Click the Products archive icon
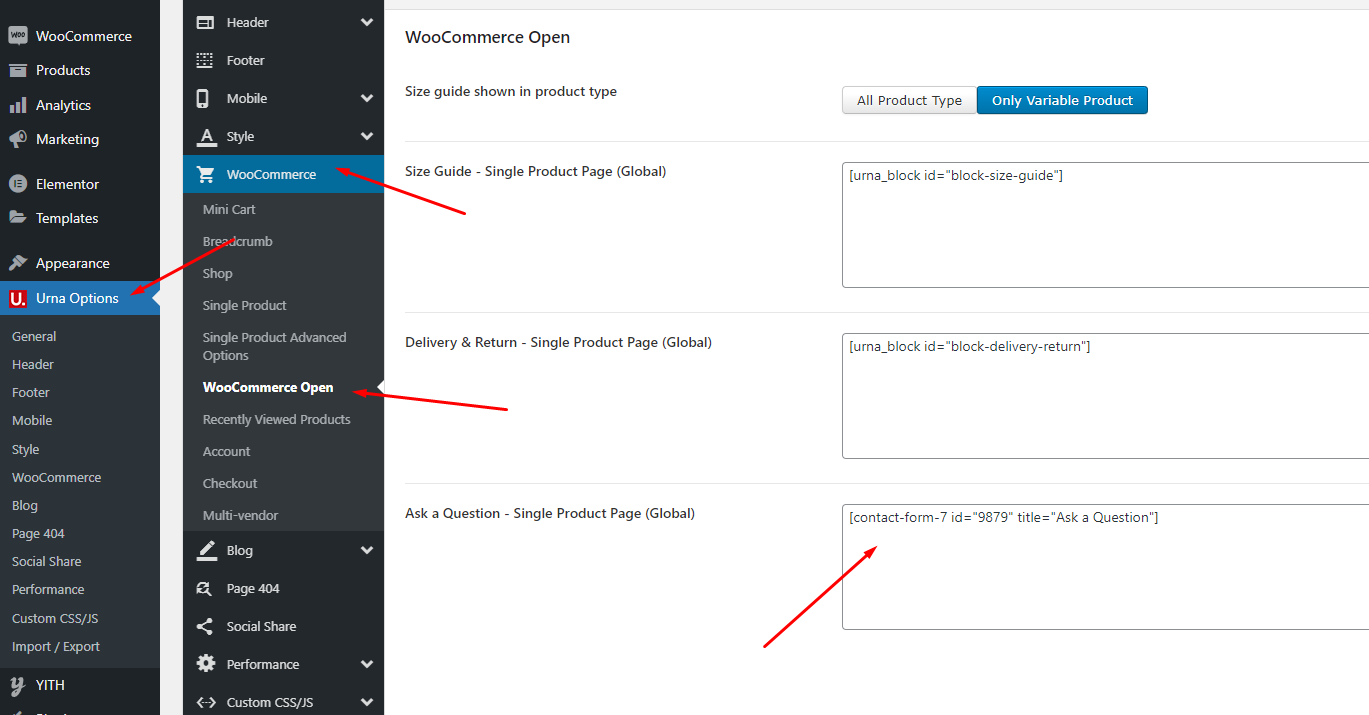The width and height of the screenshot is (1369, 715). (x=17, y=70)
